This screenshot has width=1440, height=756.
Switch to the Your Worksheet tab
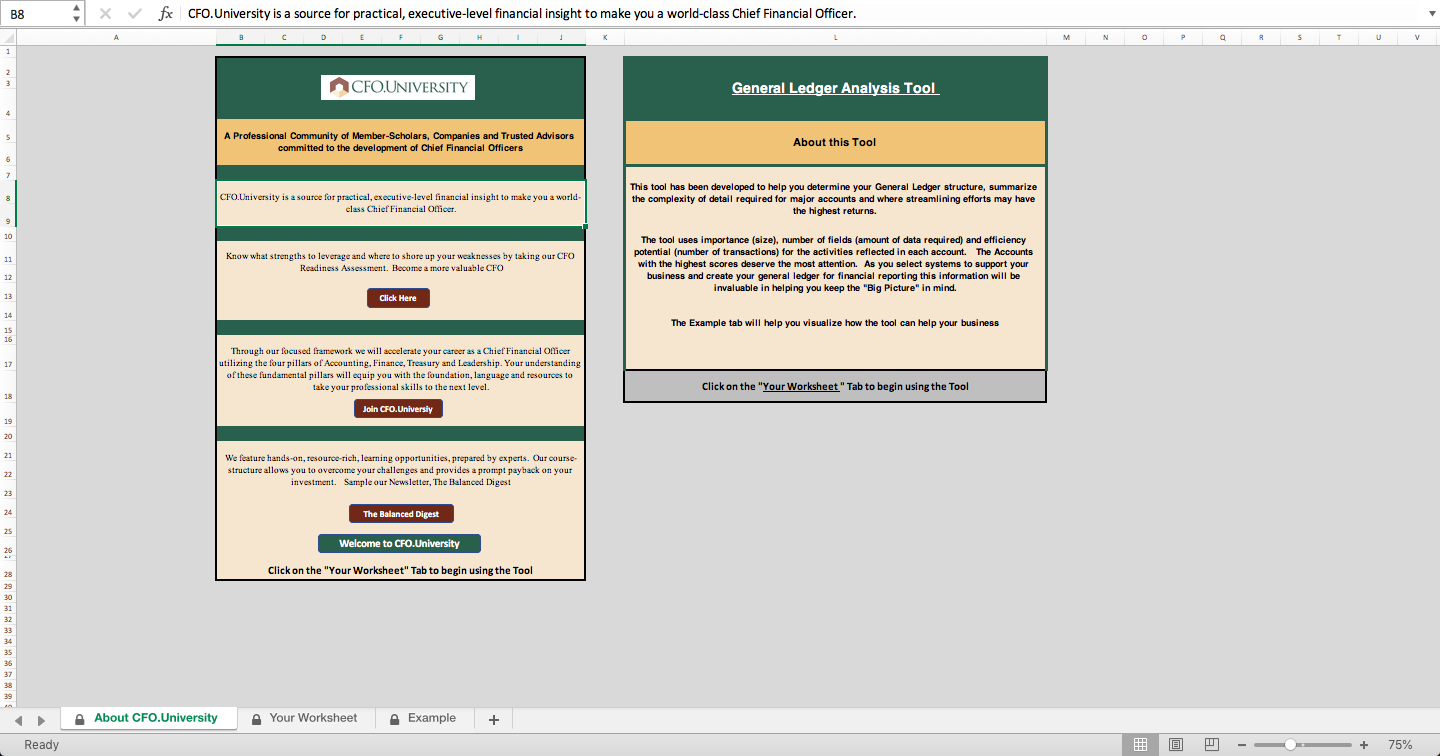306,718
